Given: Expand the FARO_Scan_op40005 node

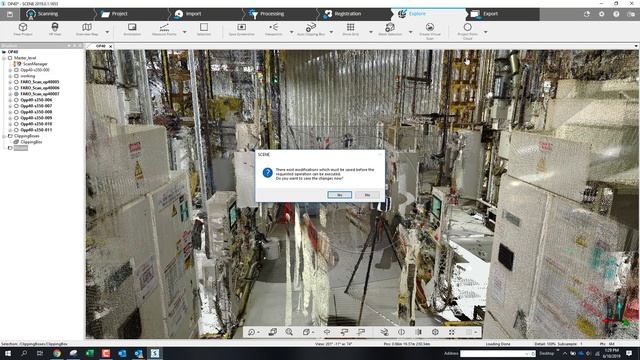Looking at the screenshot, I should pyautogui.click(x=10, y=82).
